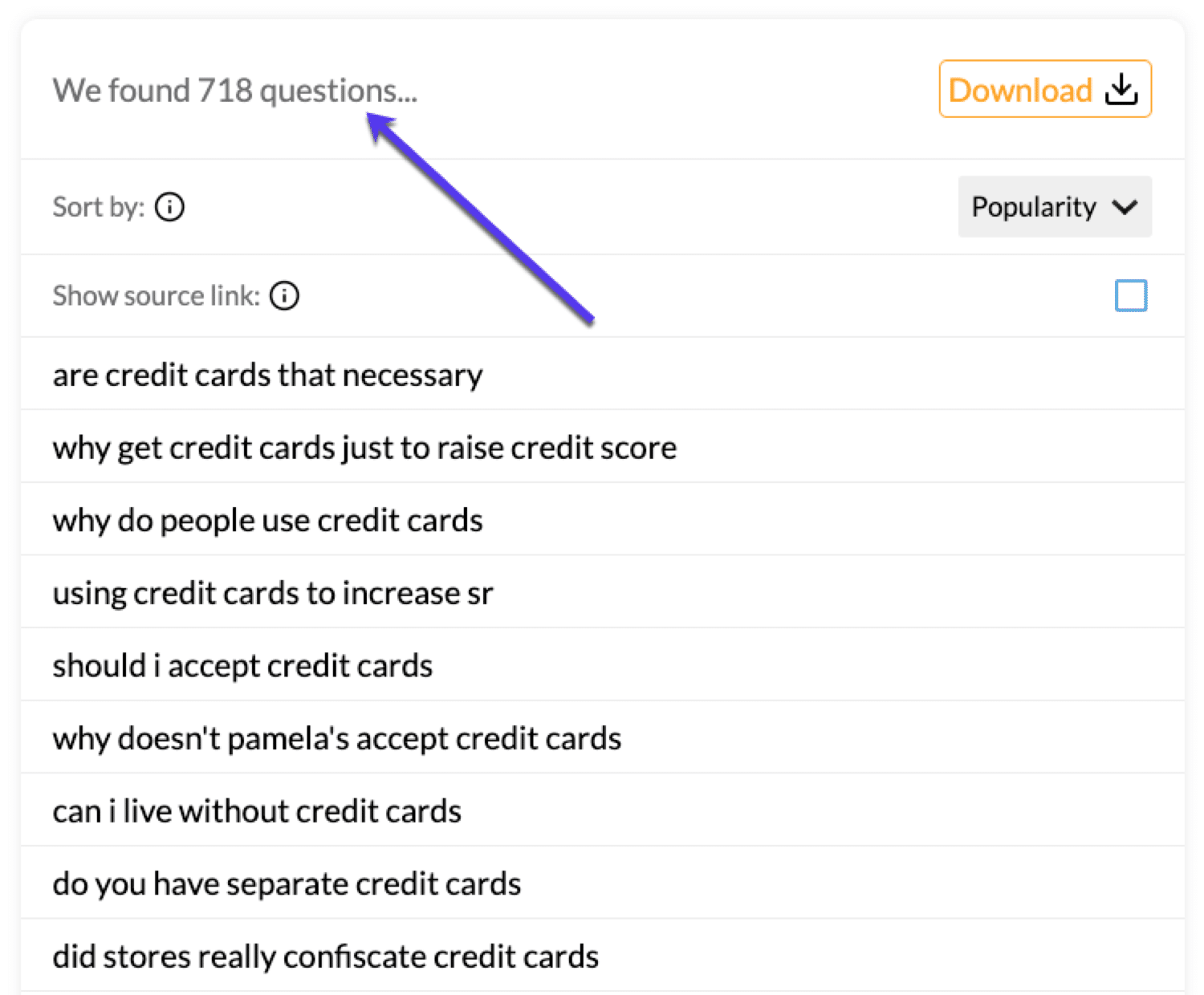The height and width of the screenshot is (995, 1204).
Task: Enable the Show source link checkbox
Action: pyautogui.click(x=1131, y=295)
